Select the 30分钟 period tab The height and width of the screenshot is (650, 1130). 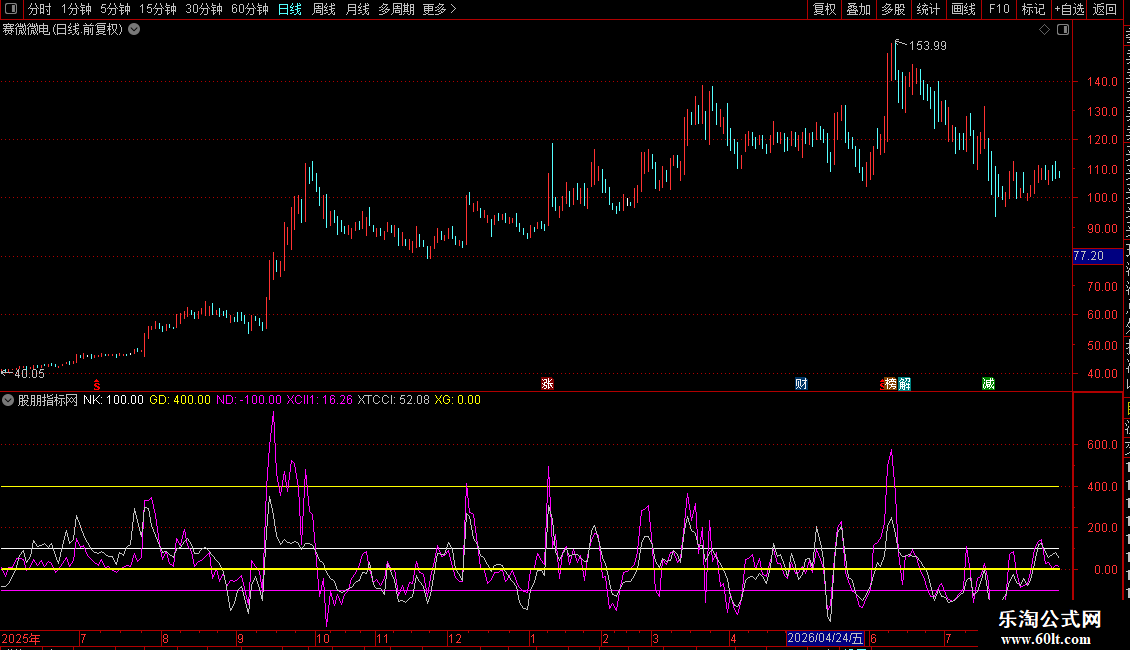click(x=204, y=9)
